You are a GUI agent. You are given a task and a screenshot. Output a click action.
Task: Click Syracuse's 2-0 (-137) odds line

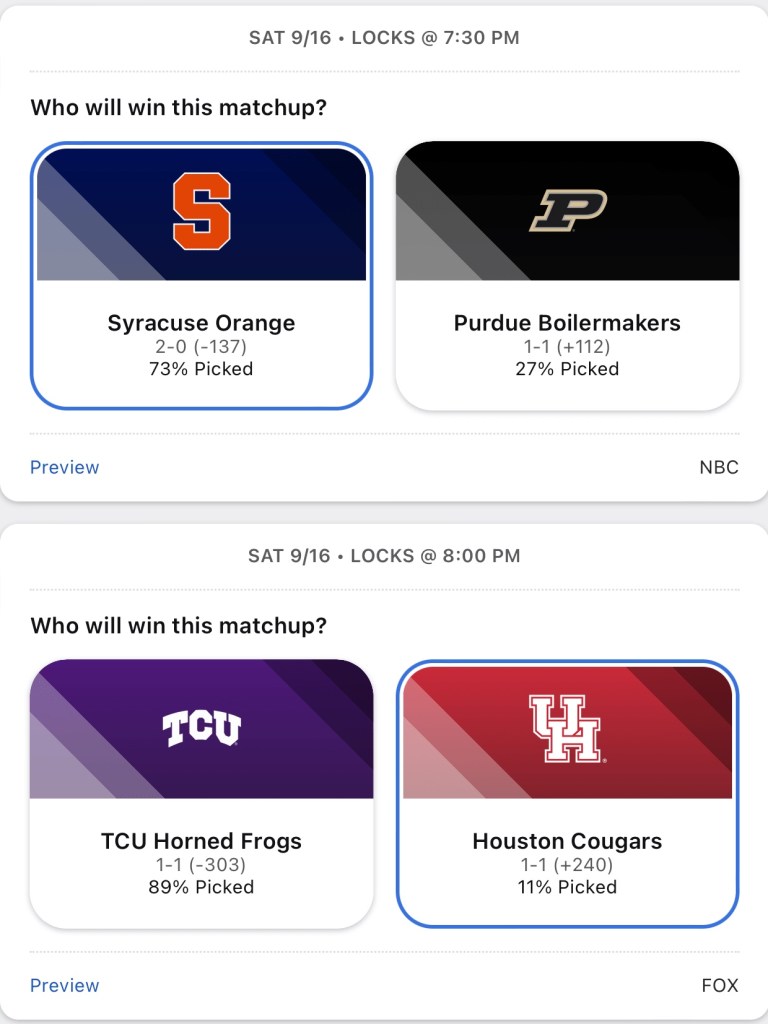[201, 347]
